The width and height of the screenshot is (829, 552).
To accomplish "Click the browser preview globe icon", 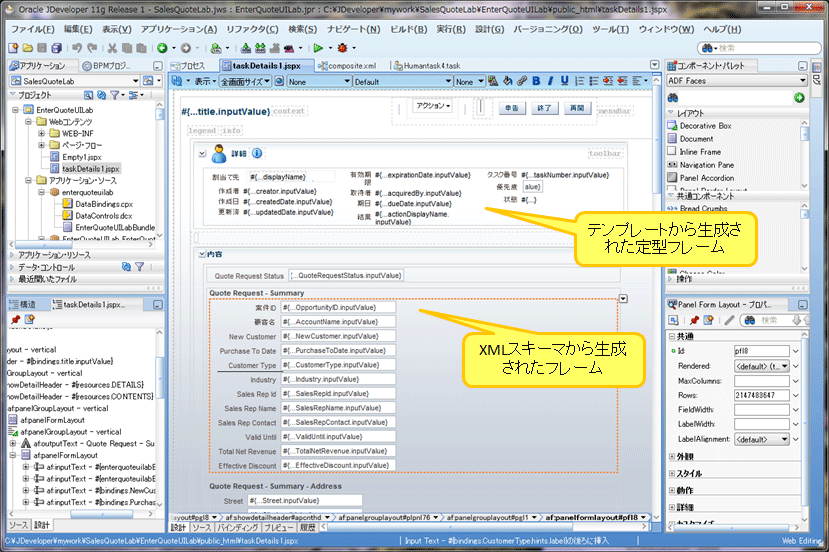I will point(279,81).
